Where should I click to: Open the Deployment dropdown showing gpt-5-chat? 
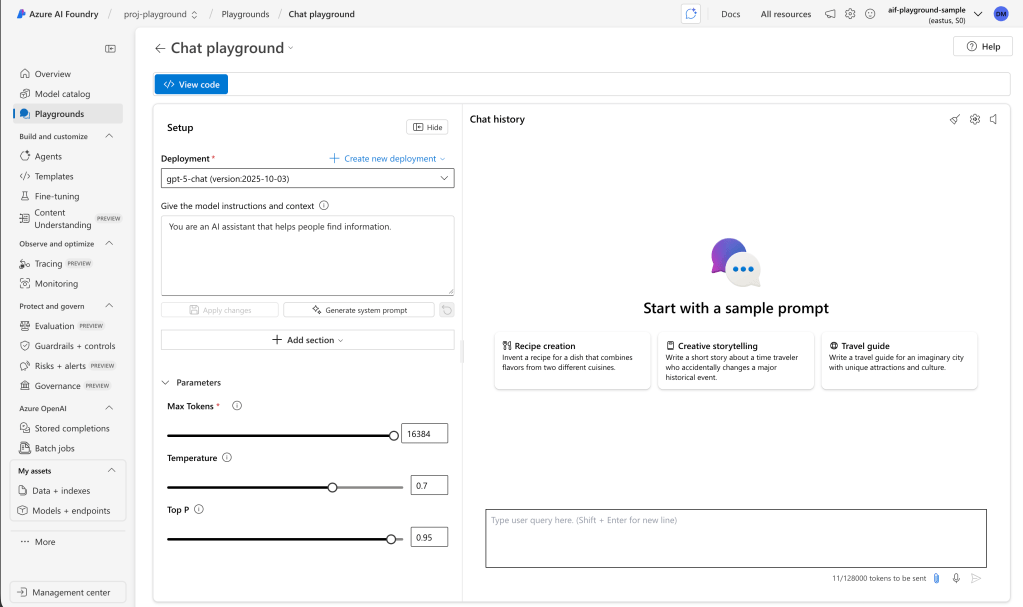[305, 177]
